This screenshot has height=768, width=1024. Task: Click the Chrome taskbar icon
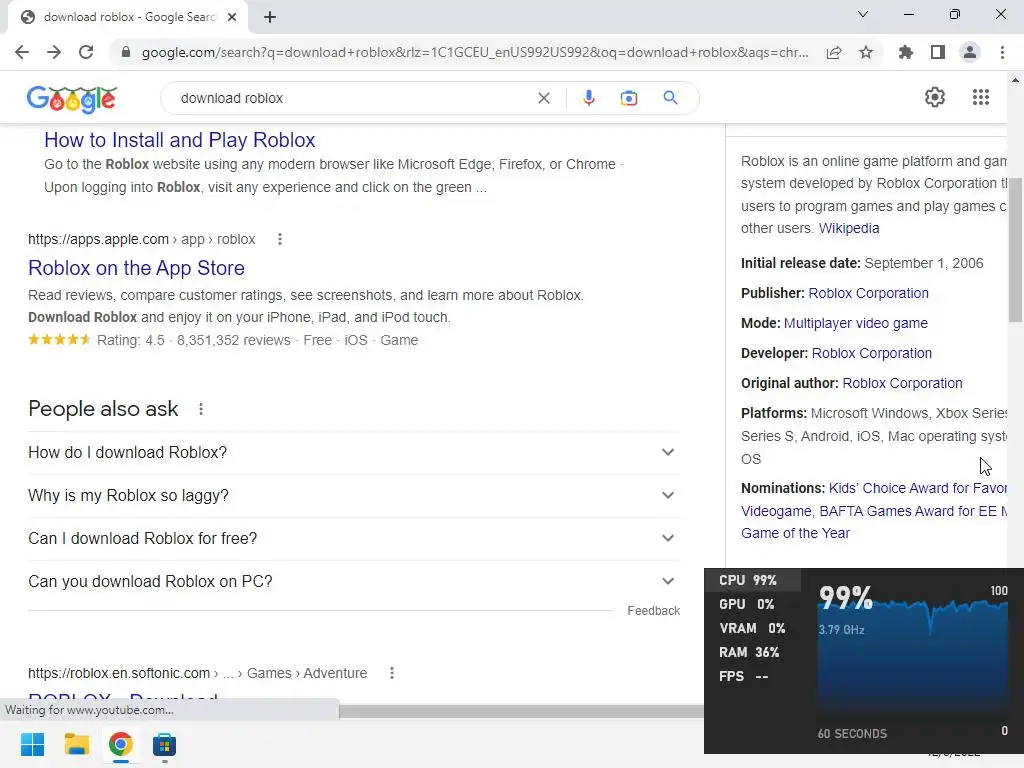(121, 744)
